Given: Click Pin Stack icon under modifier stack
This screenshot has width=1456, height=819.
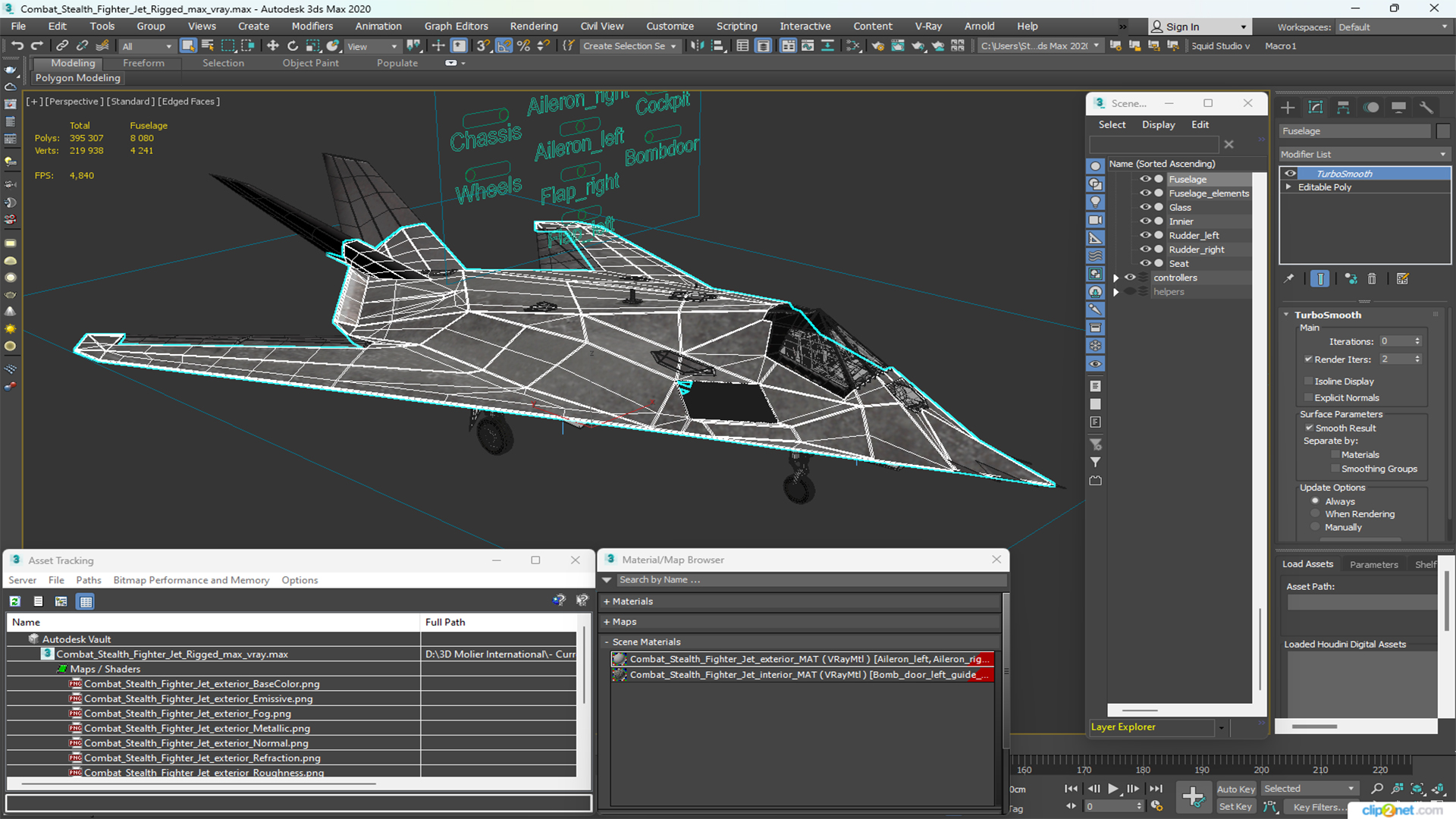Looking at the screenshot, I should [x=1289, y=279].
